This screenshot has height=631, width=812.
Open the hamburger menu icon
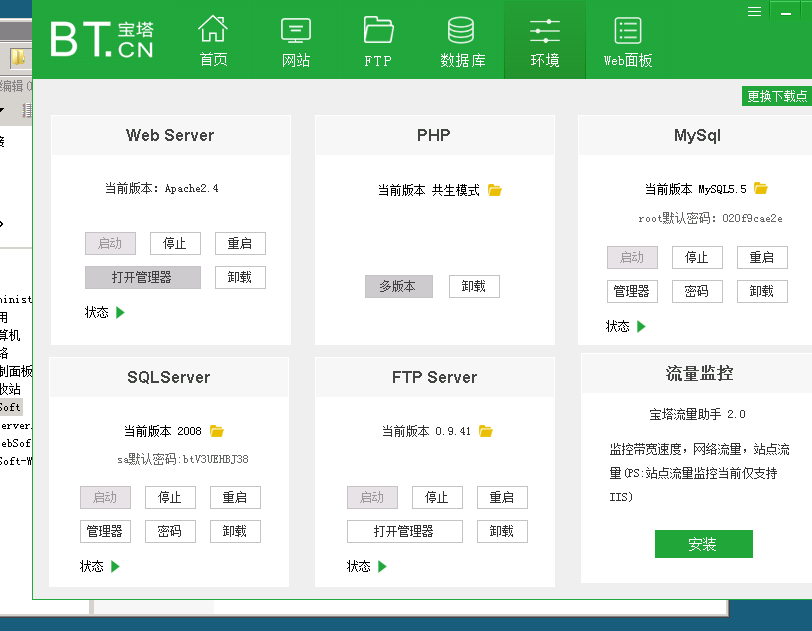pyautogui.click(x=755, y=11)
